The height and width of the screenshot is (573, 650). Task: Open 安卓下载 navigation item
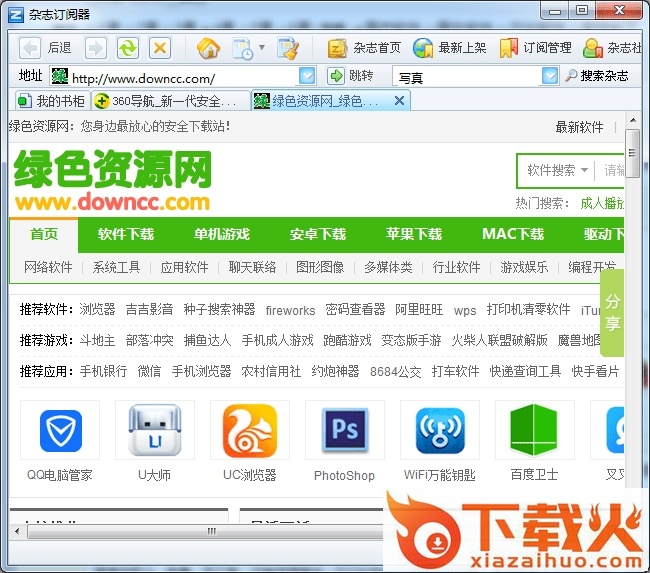click(318, 234)
